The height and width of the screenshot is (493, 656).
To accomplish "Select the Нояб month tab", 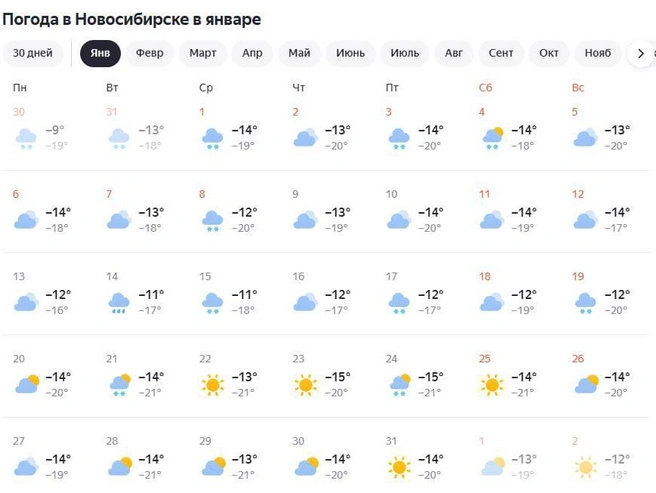I will click(597, 54).
